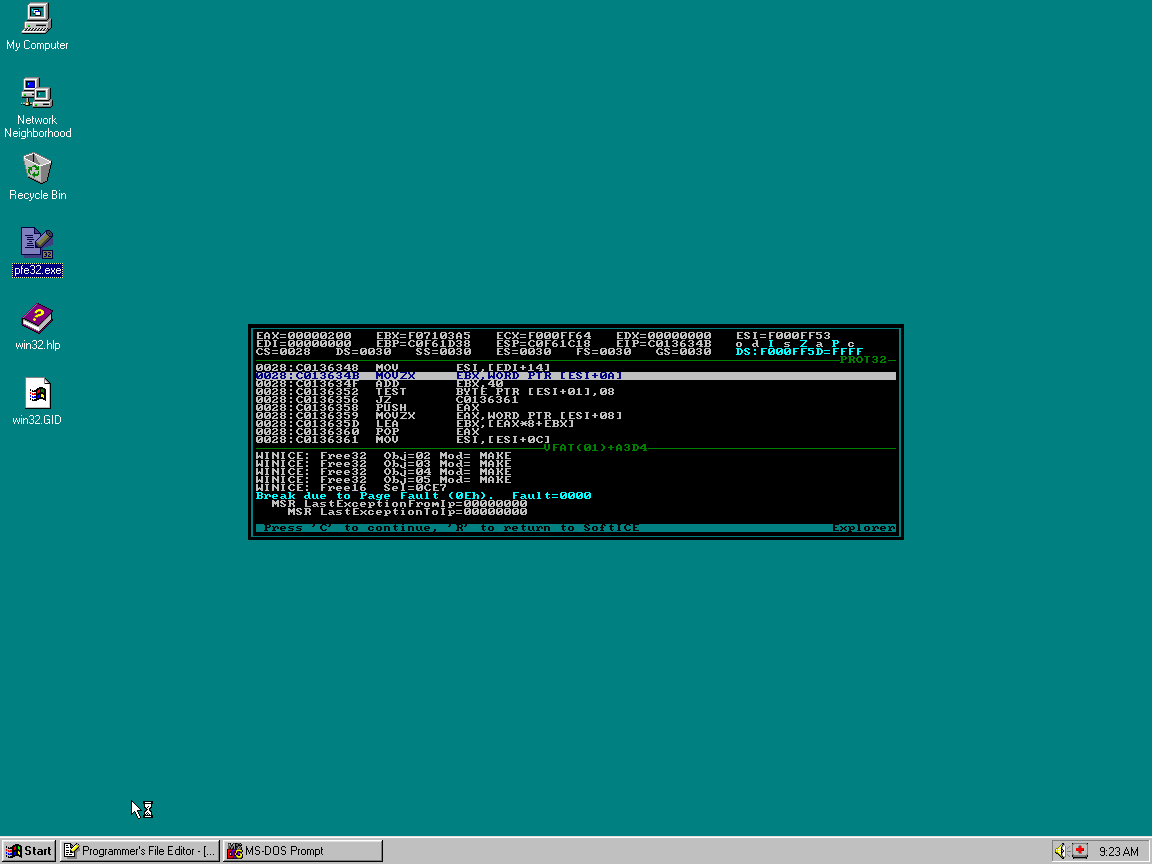This screenshot has width=1152, height=864.
Task: Click the EBX=F07103A5 register value
Action: click(x=423, y=336)
